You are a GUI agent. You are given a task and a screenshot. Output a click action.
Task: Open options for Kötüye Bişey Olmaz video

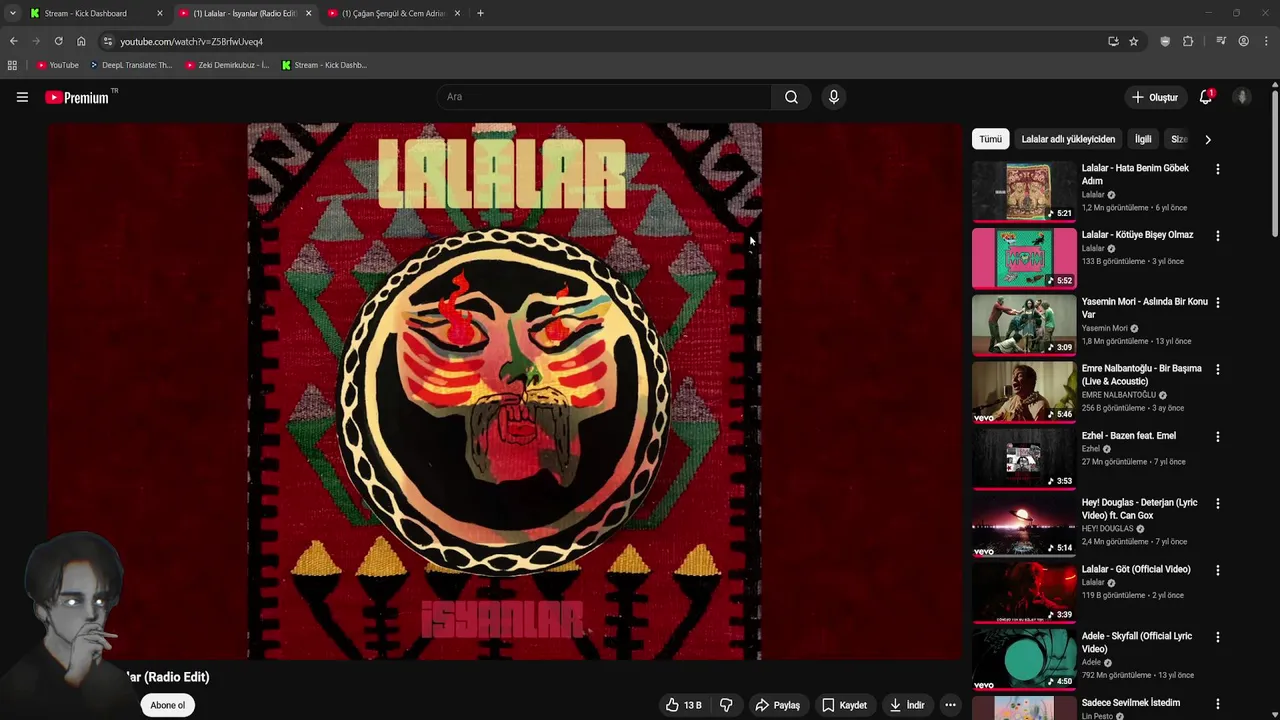point(1217,236)
